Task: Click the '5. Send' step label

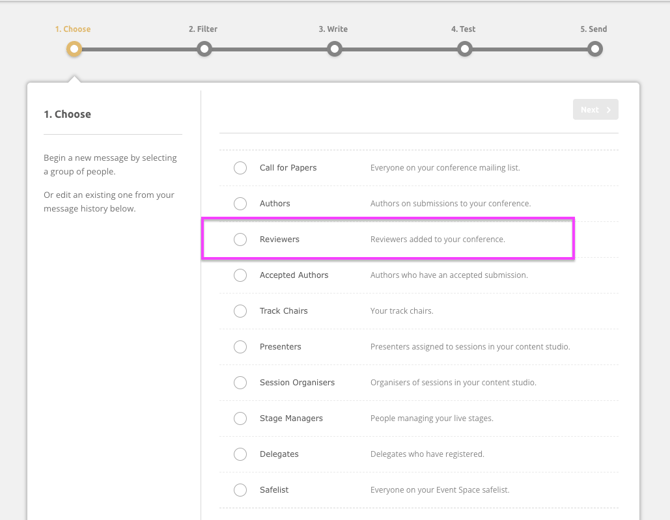Action: 593,29
